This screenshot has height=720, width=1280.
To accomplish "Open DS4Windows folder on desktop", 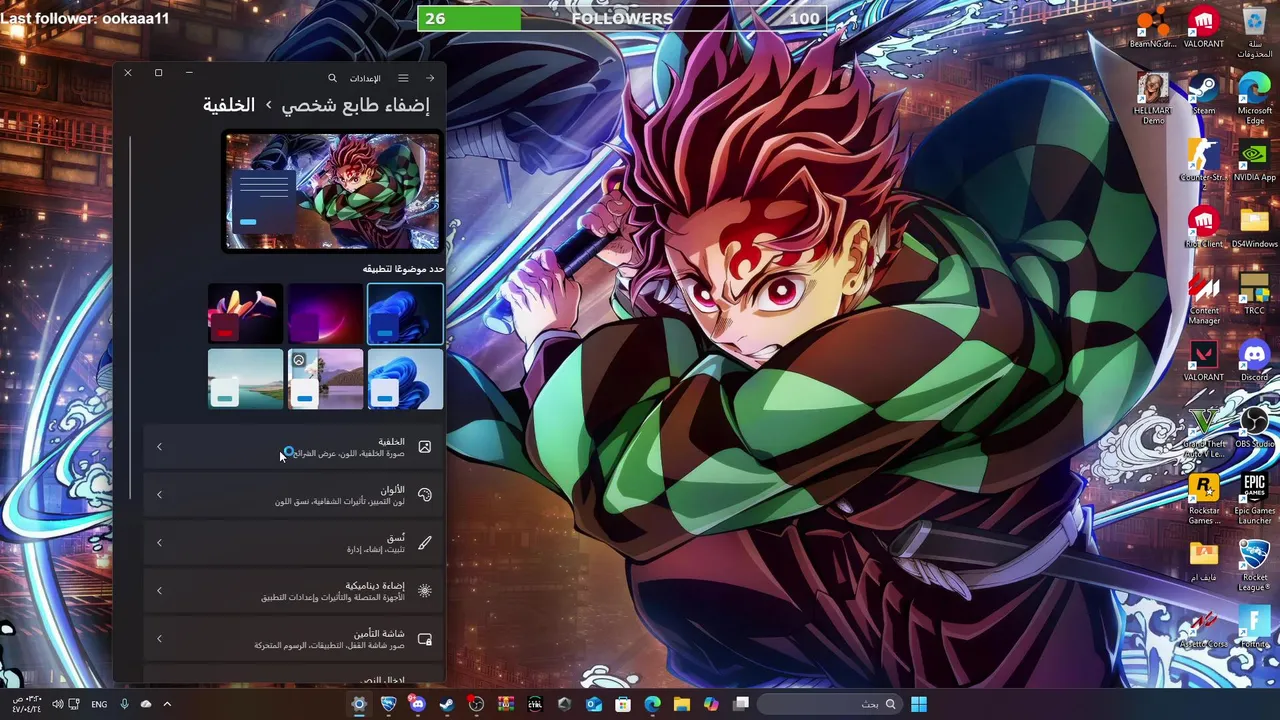I will [1254, 228].
